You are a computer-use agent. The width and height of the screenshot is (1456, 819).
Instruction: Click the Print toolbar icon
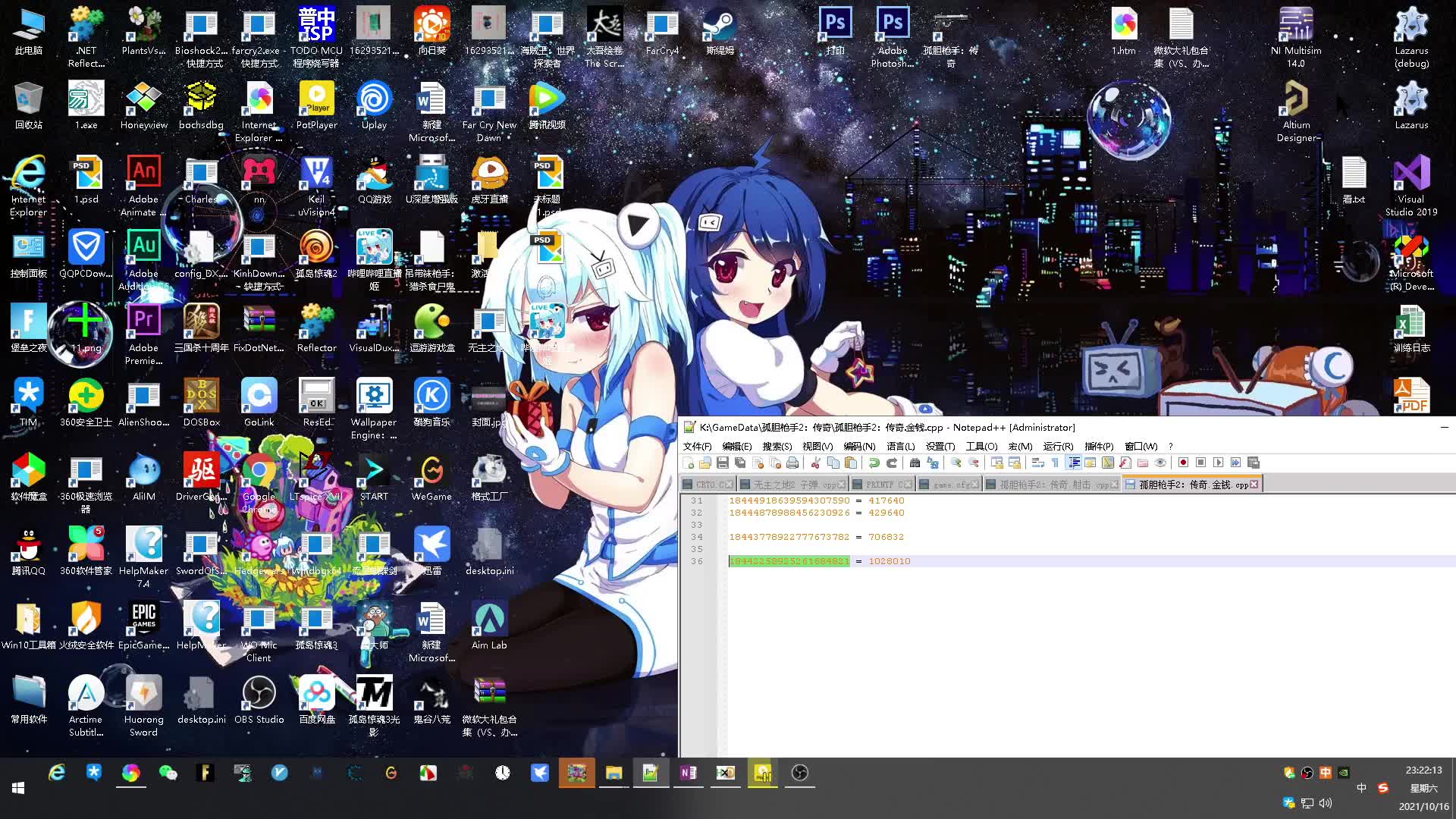[x=792, y=463]
